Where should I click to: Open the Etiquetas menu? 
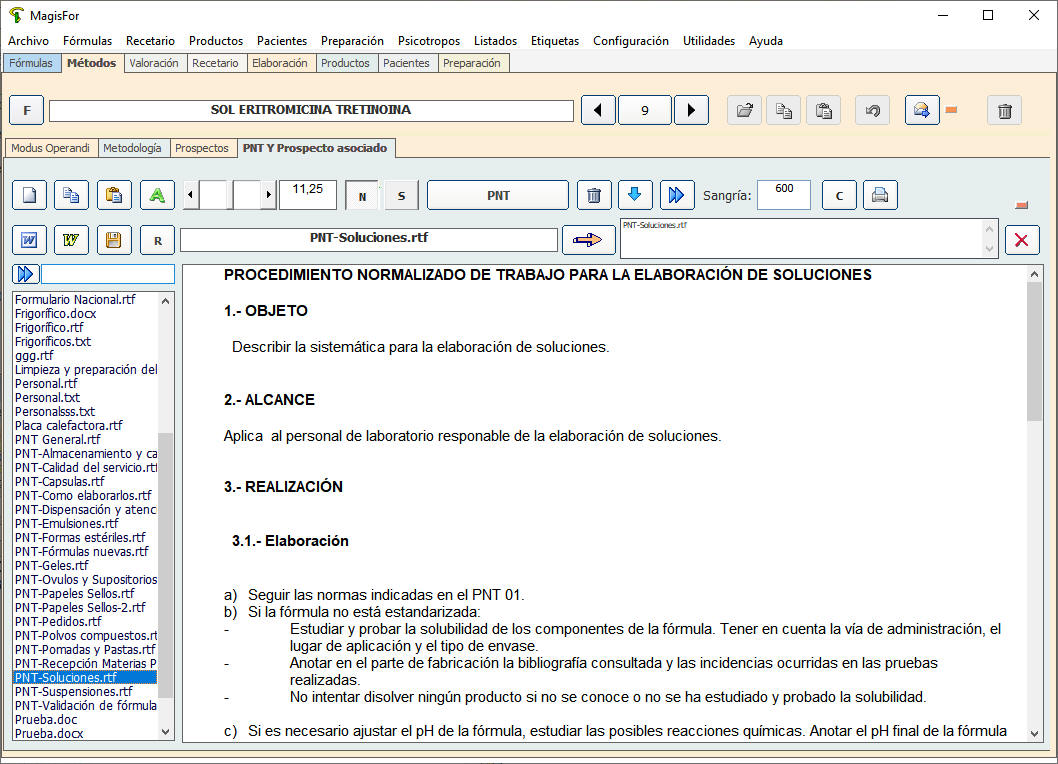(x=555, y=40)
